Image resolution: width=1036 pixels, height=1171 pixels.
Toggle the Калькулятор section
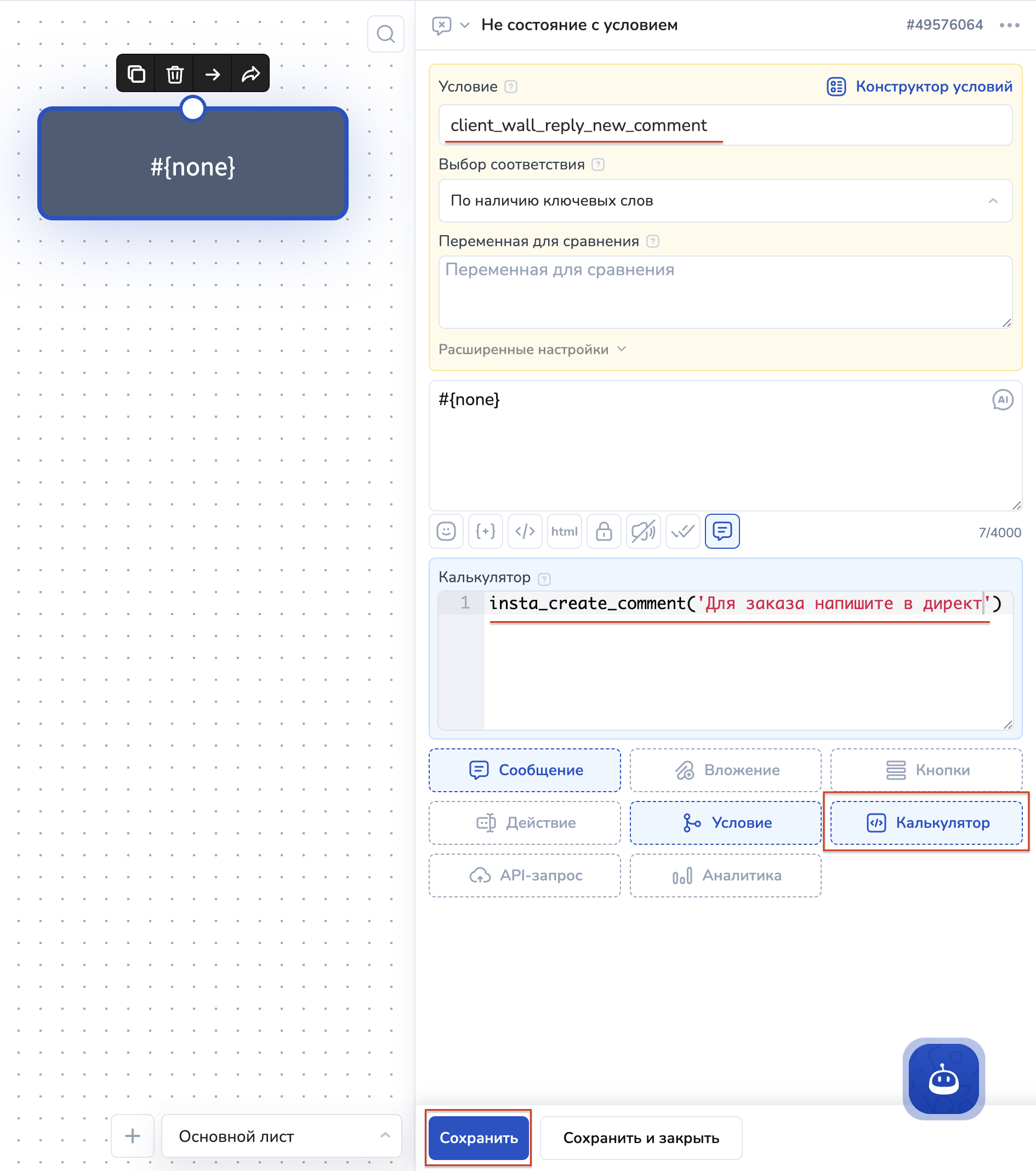coord(926,823)
